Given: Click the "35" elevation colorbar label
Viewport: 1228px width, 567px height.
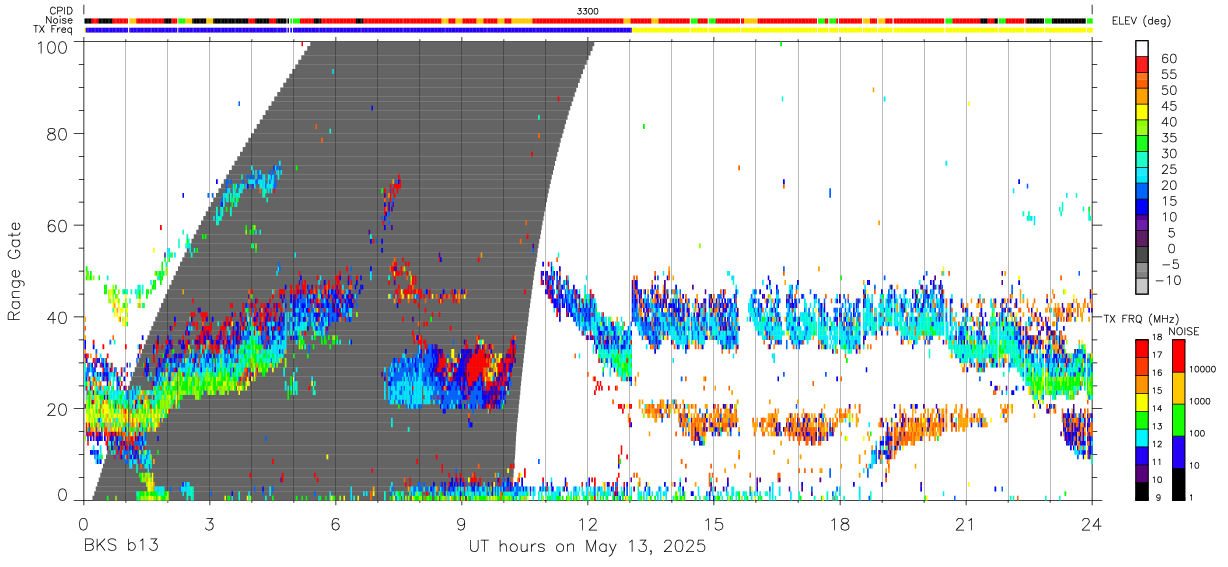Looking at the screenshot, I should [1170, 138].
